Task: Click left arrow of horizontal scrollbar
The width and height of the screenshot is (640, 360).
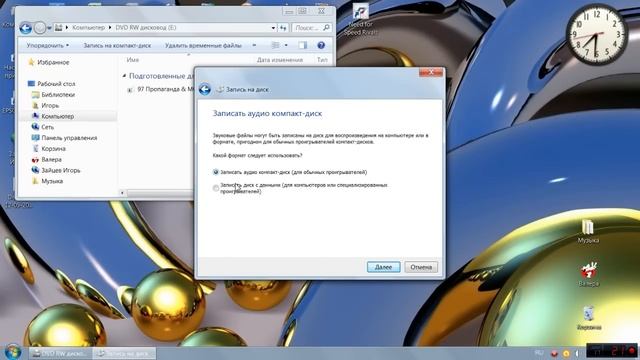Action: tap(122, 193)
